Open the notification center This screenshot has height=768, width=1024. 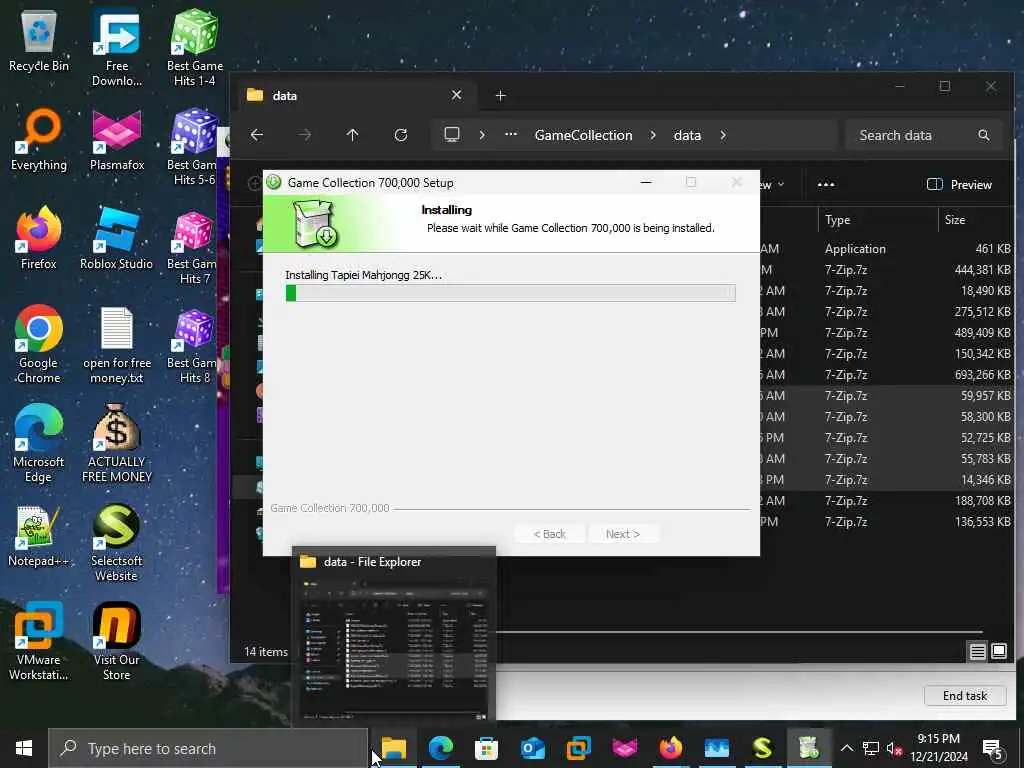tap(993, 748)
